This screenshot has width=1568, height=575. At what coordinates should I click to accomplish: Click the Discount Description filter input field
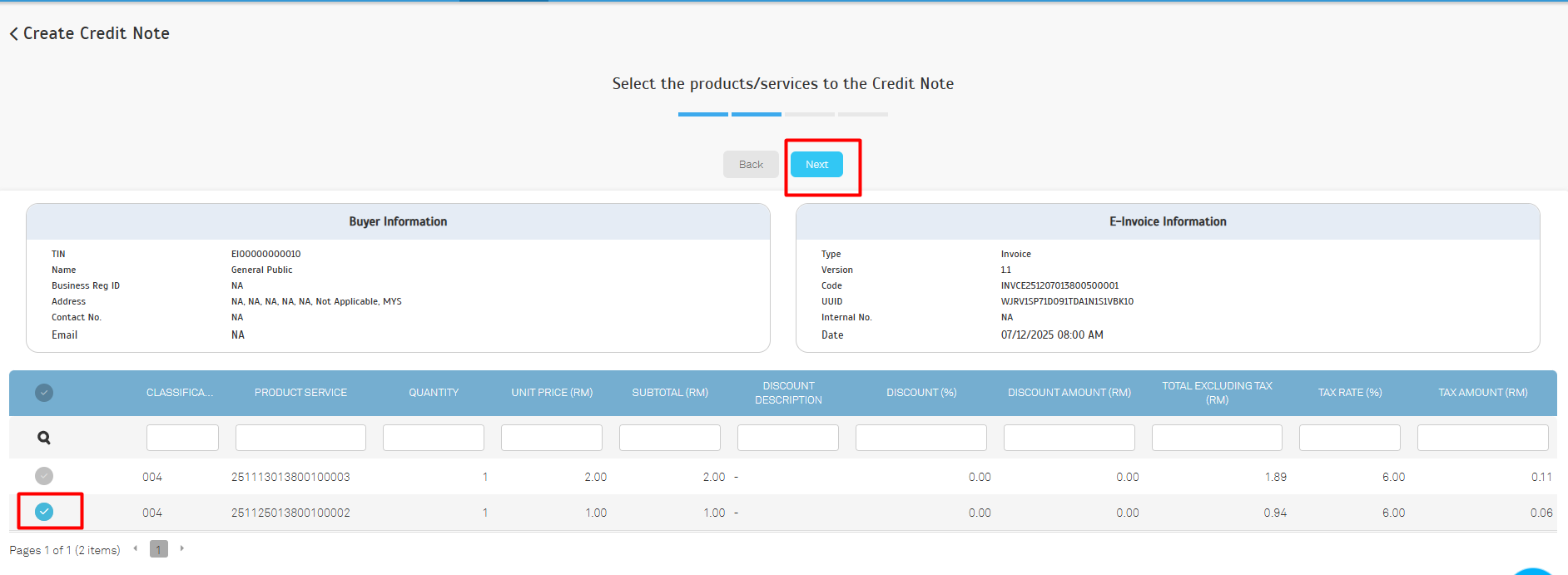coord(787,438)
